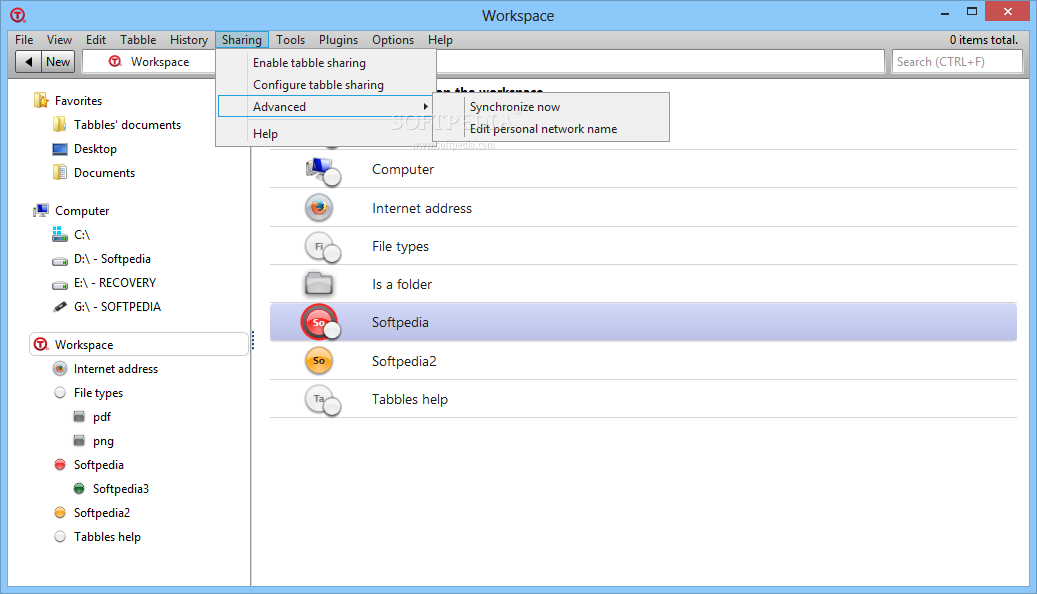
Task: Click the Workspace icon in the address bar
Action: coord(115,62)
